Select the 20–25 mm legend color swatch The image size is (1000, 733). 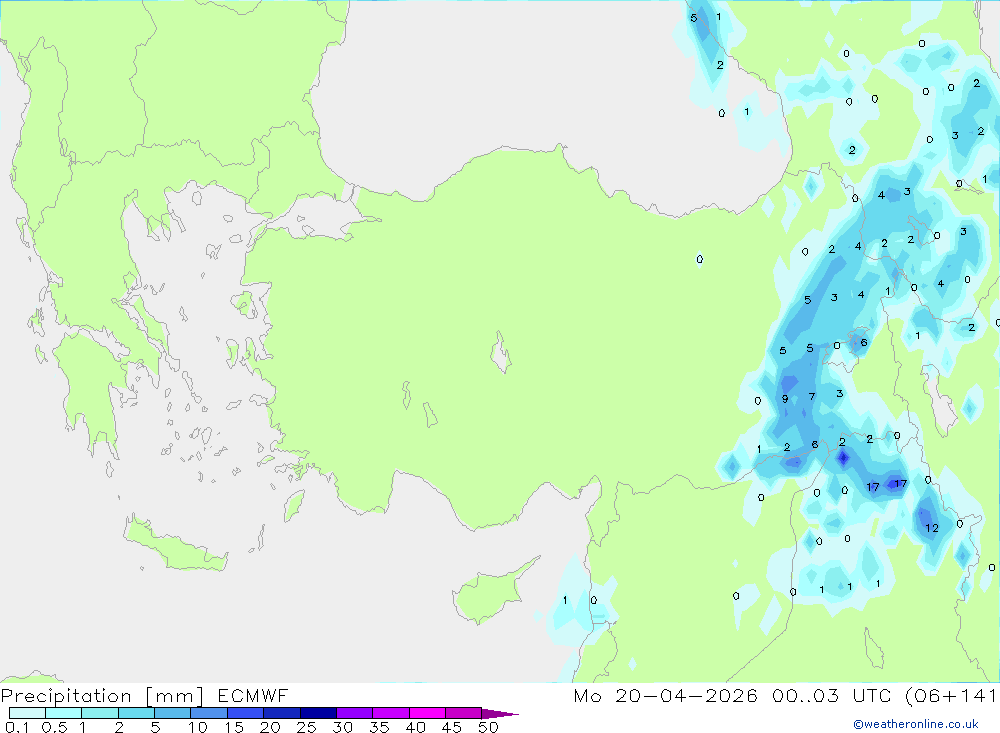coord(282,713)
